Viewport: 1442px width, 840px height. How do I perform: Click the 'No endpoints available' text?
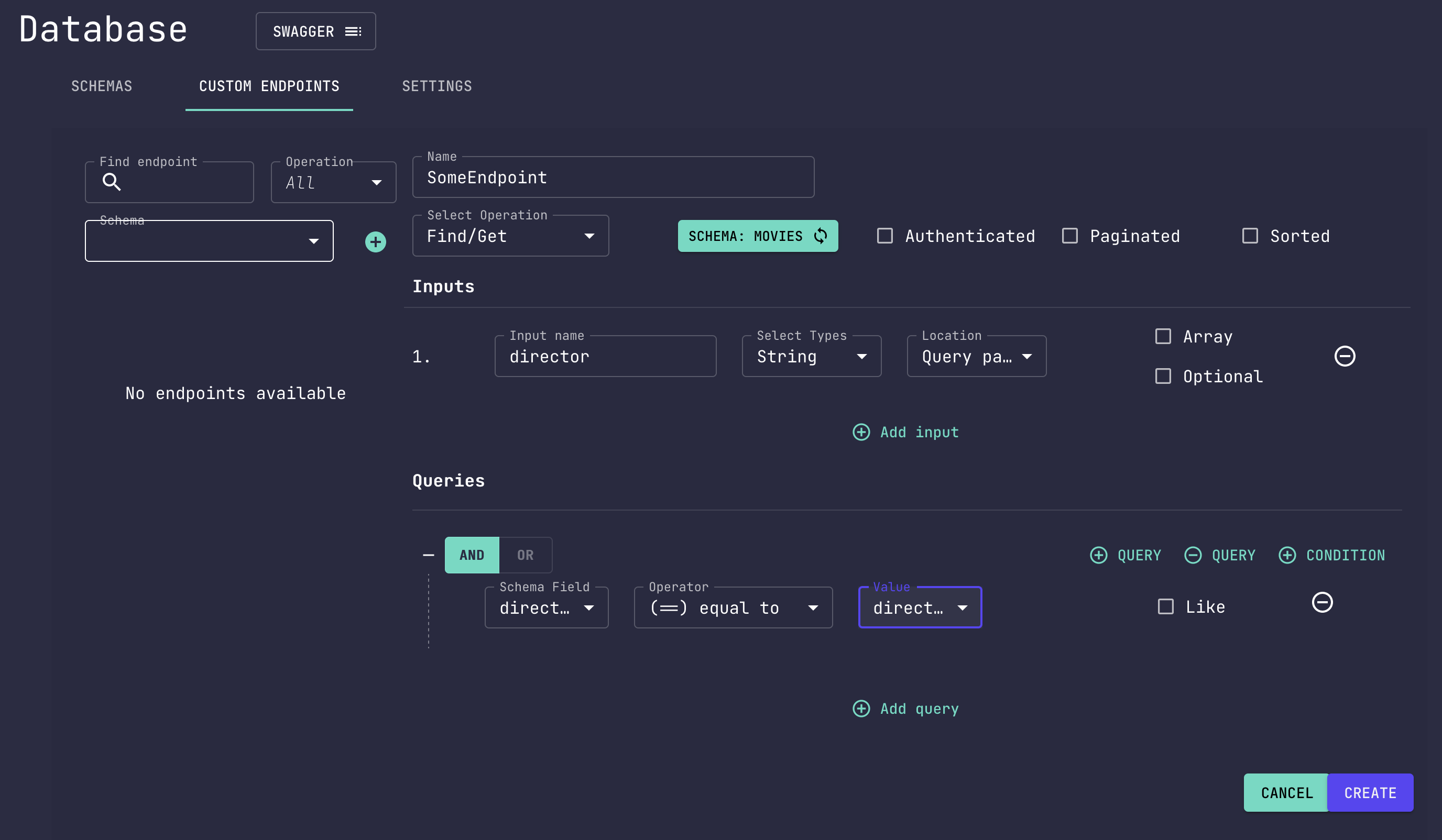pyautogui.click(x=236, y=393)
